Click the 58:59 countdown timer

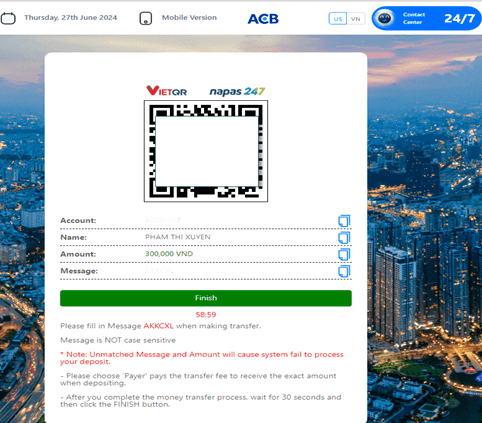(x=206, y=314)
